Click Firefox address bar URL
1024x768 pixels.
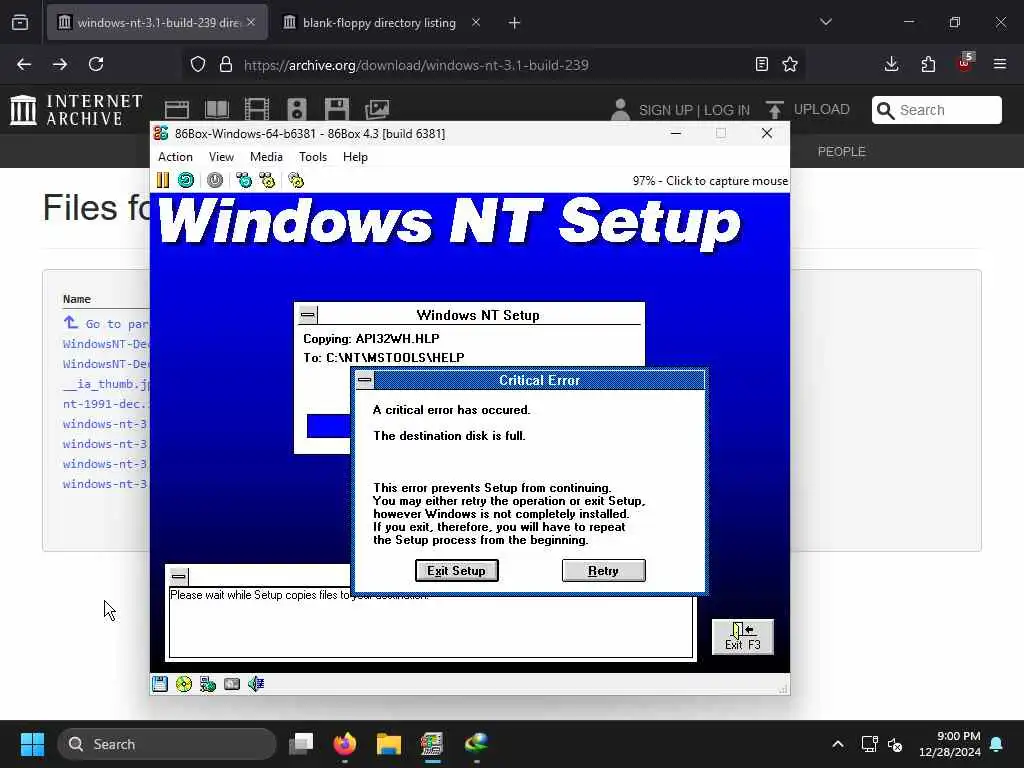pyautogui.click(x=416, y=65)
